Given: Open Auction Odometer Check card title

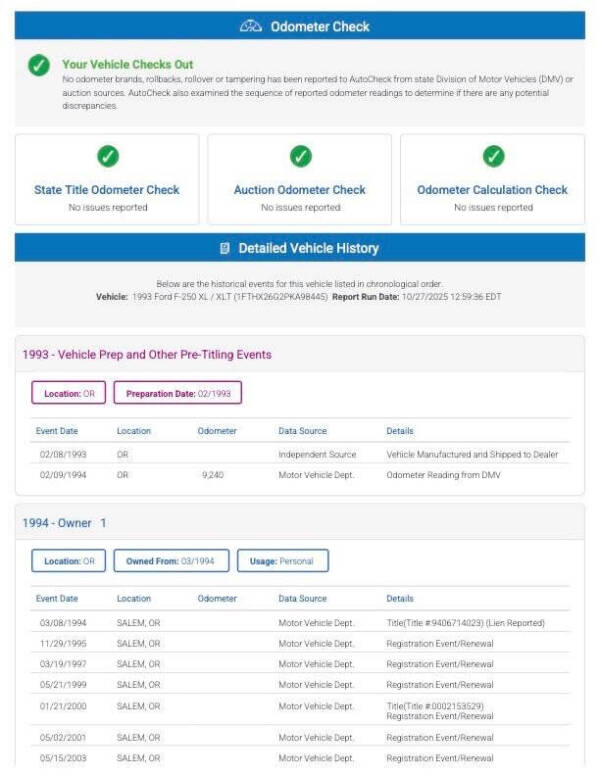Looking at the screenshot, I should click(x=300, y=190).
